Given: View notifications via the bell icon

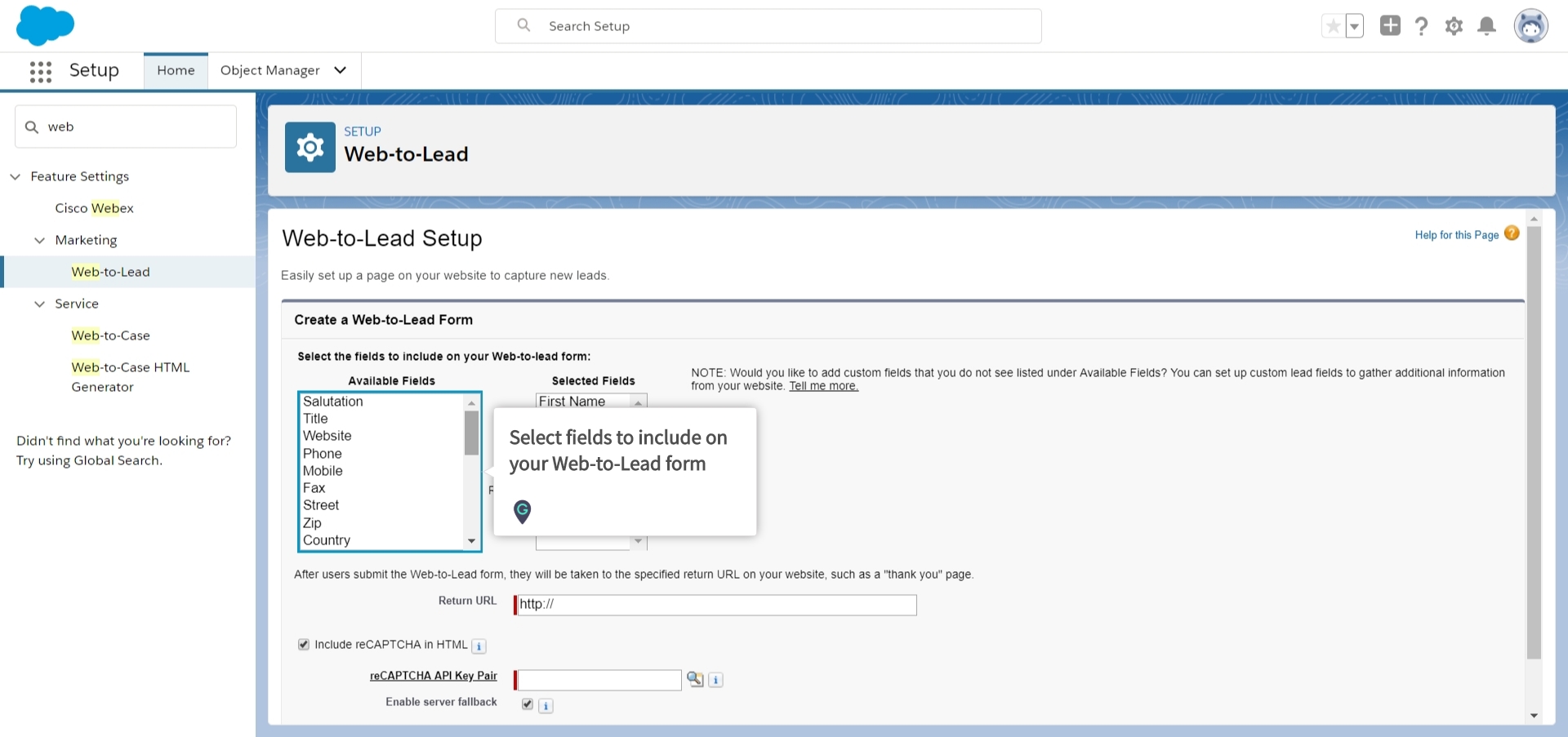Looking at the screenshot, I should click(1486, 25).
